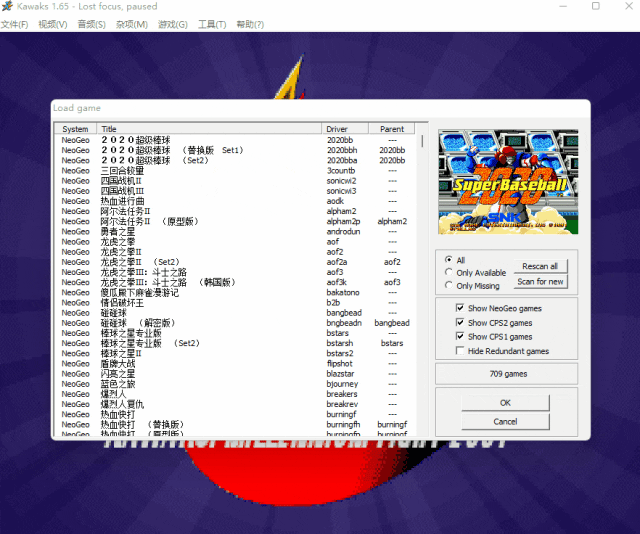Select the game row with driver bstars
The height and width of the screenshot is (534, 640).
click(x=235, y=333)
